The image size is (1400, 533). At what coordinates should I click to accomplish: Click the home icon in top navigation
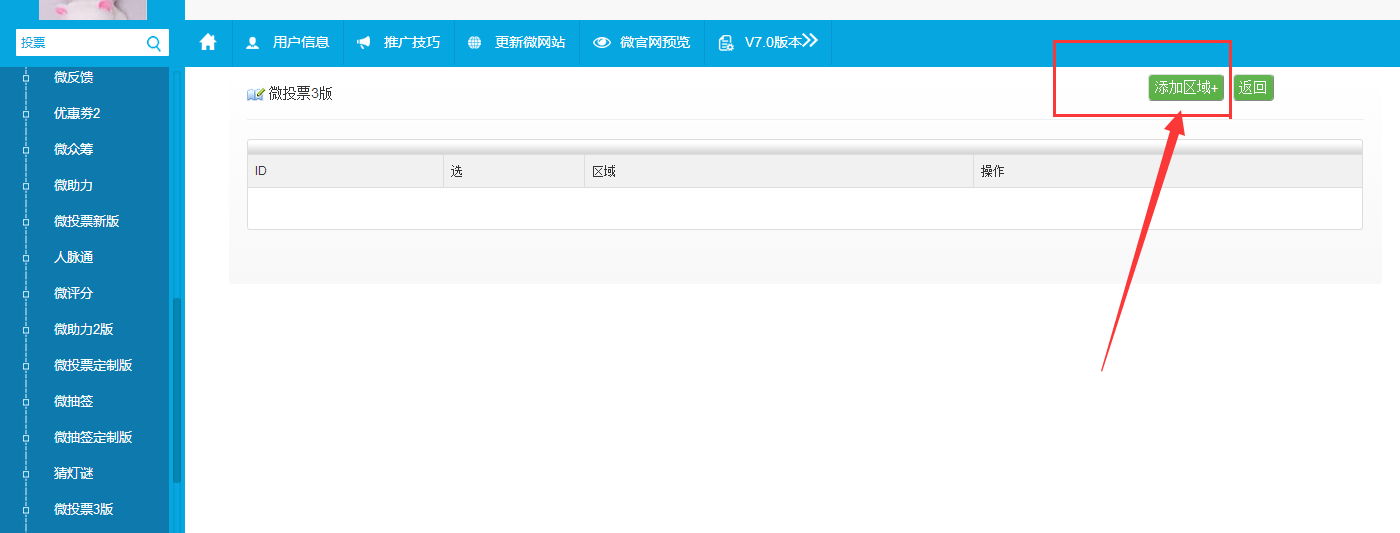coord(208,42)
